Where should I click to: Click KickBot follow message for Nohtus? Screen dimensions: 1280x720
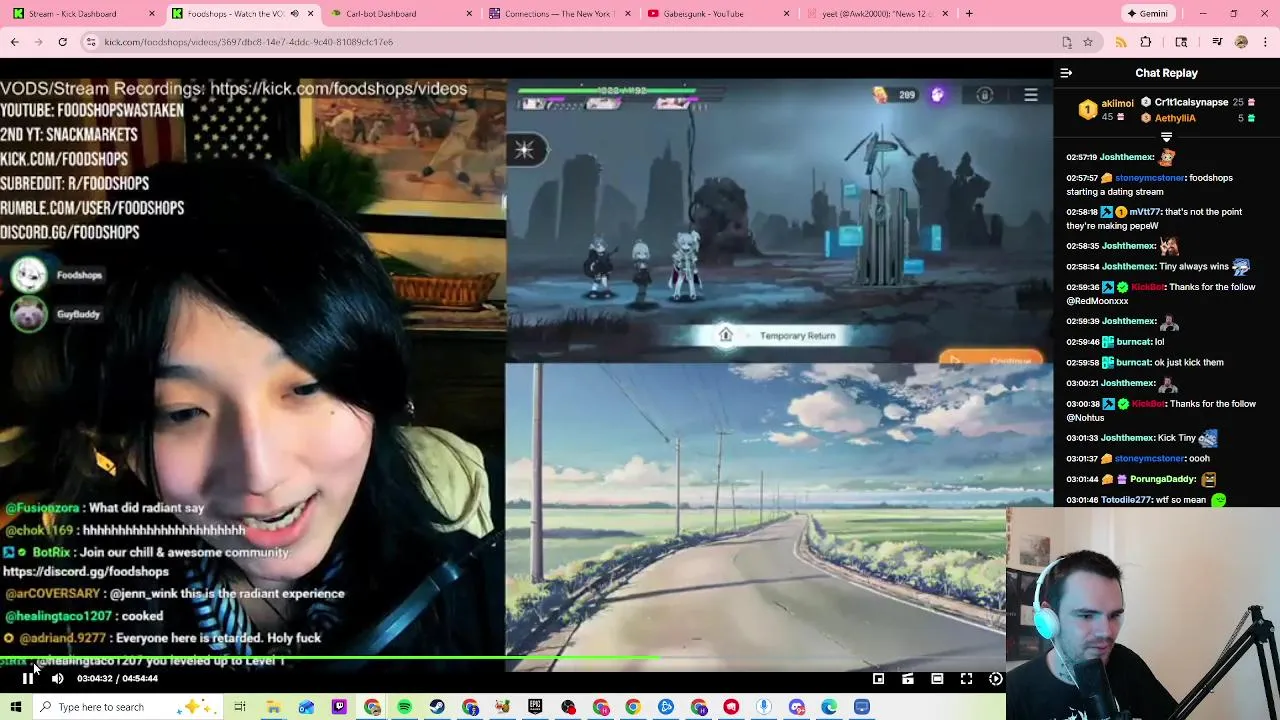click(x=1160, y=410)
